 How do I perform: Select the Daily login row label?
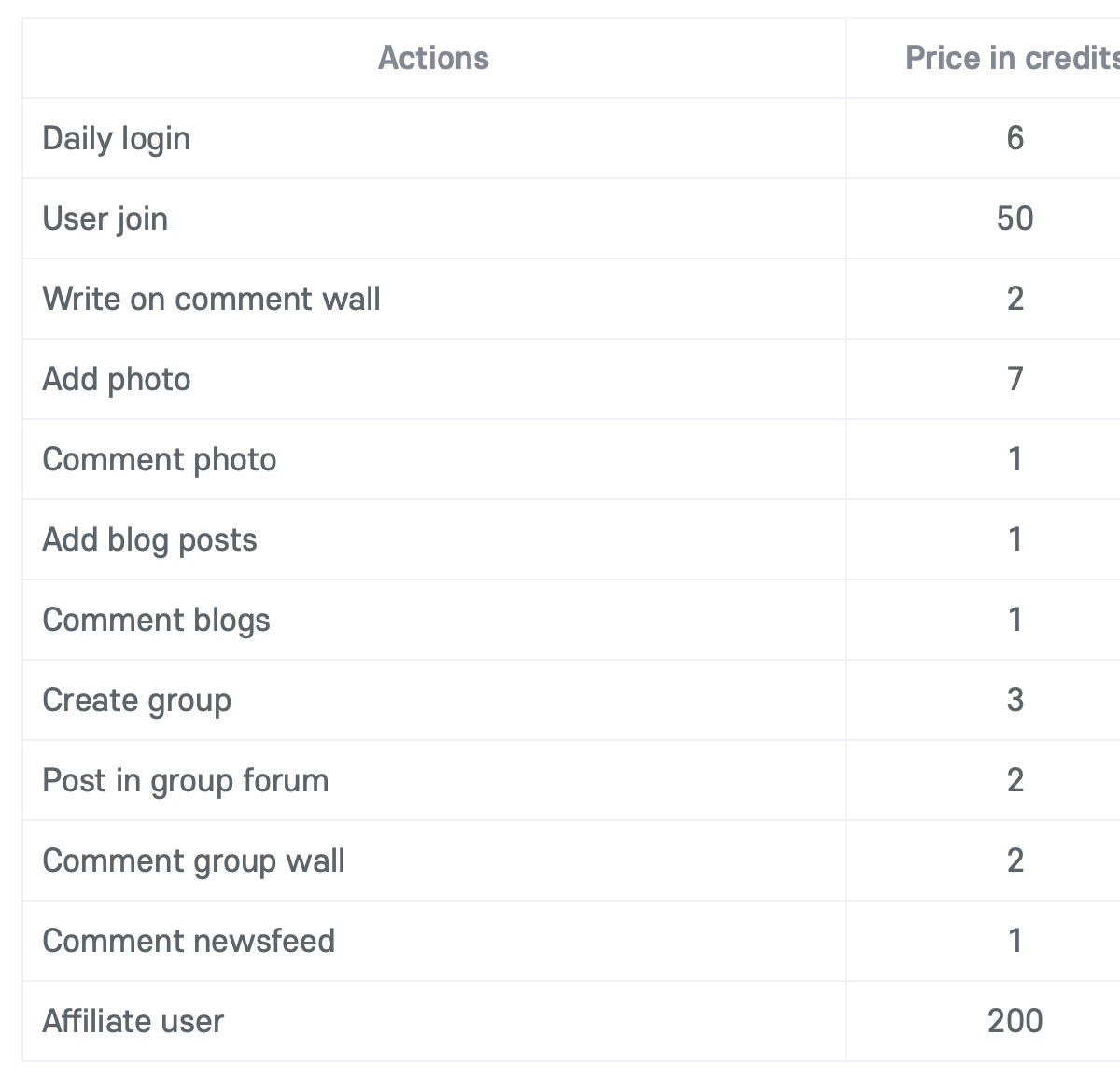117,139
